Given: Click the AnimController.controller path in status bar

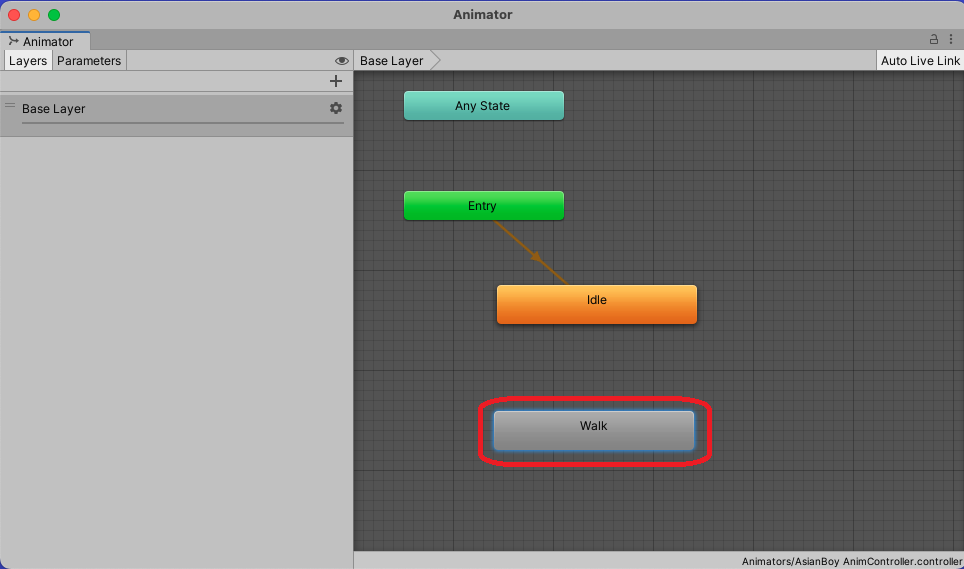Looking at the screenshot, I should [x=850, y=561].
